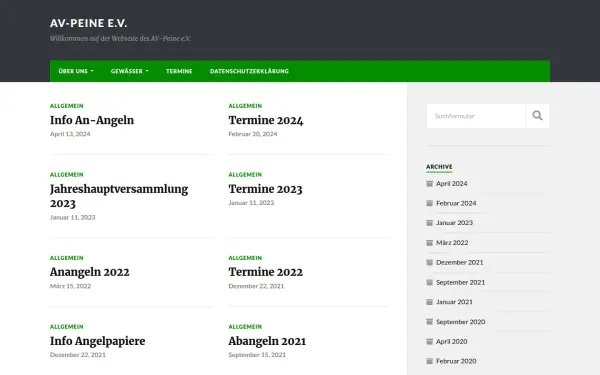
Task: Open the Termine 2023 post
Action: (265, 189)
